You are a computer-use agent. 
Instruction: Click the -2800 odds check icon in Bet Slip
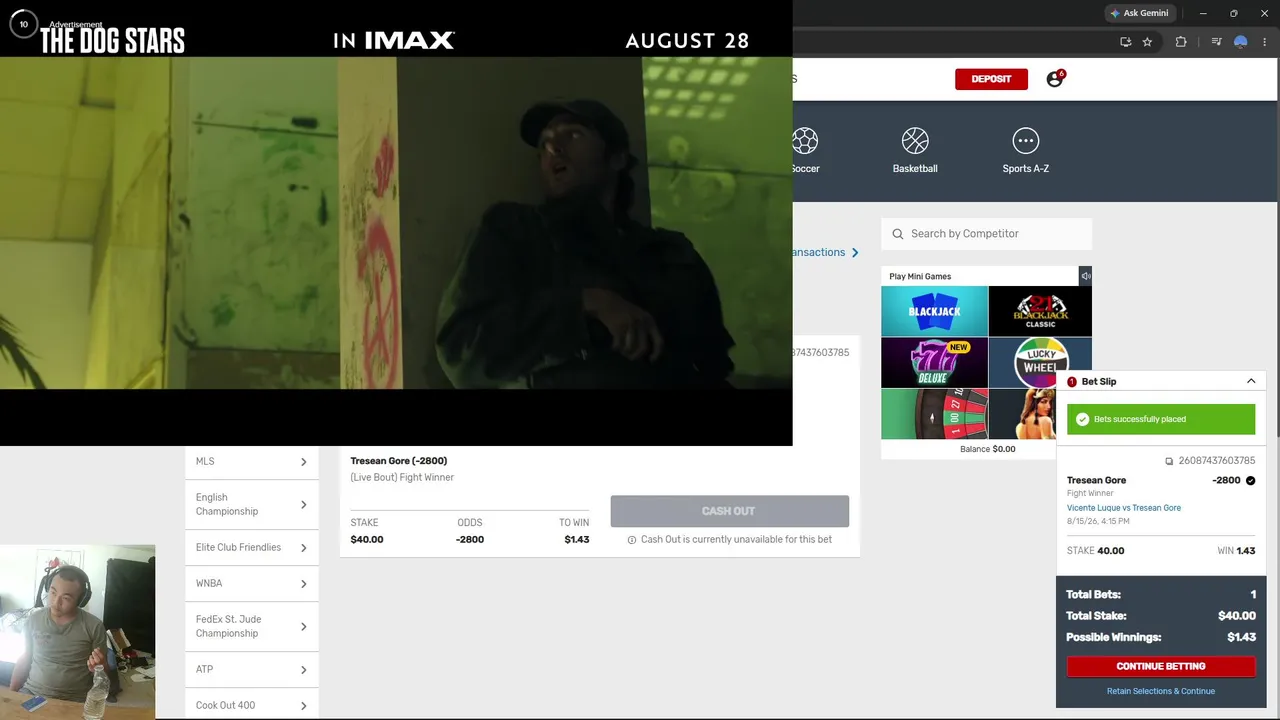(1250, 480)
